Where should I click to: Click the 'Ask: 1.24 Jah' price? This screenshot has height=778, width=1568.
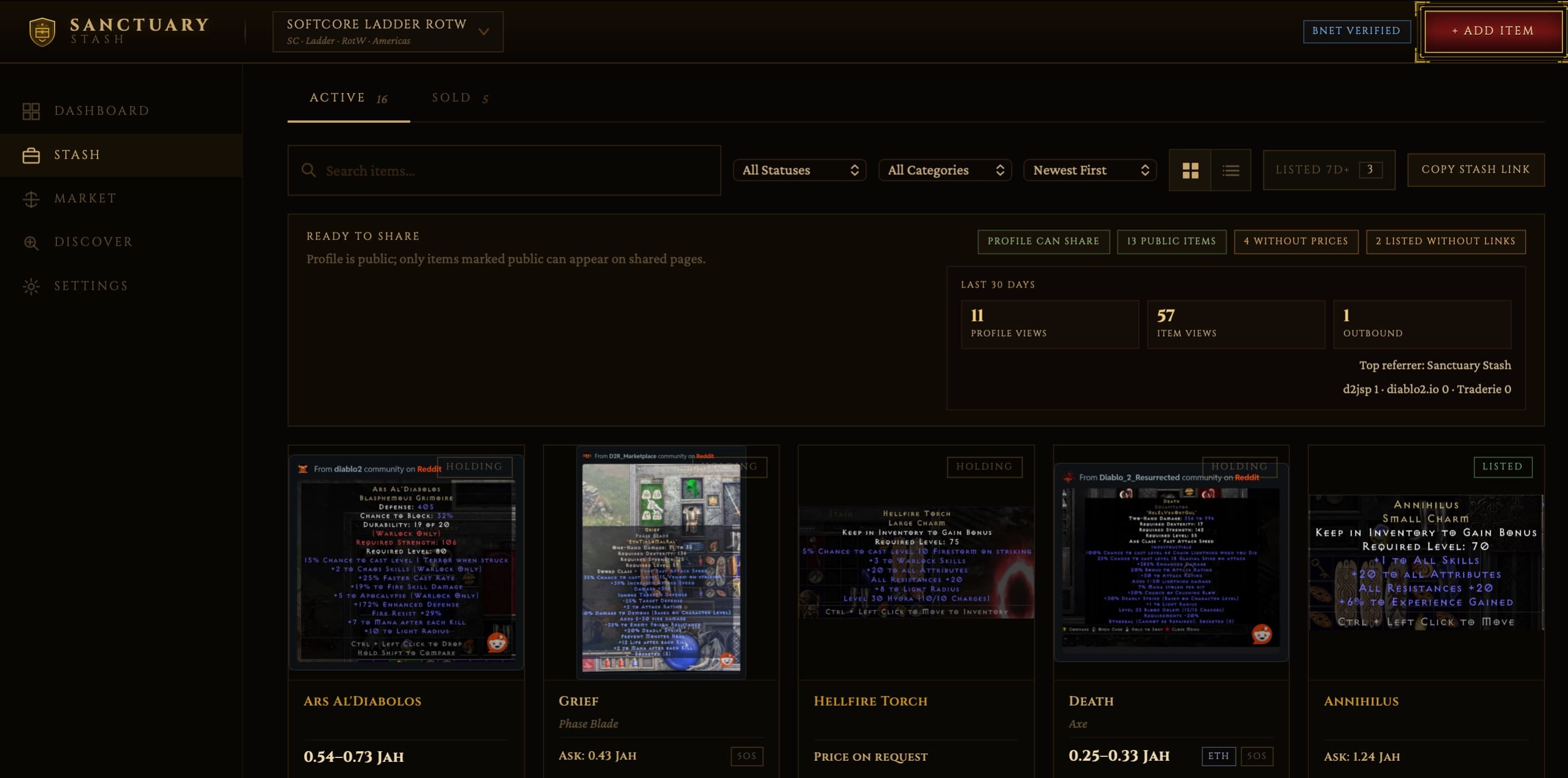(x=1362, y=757)
